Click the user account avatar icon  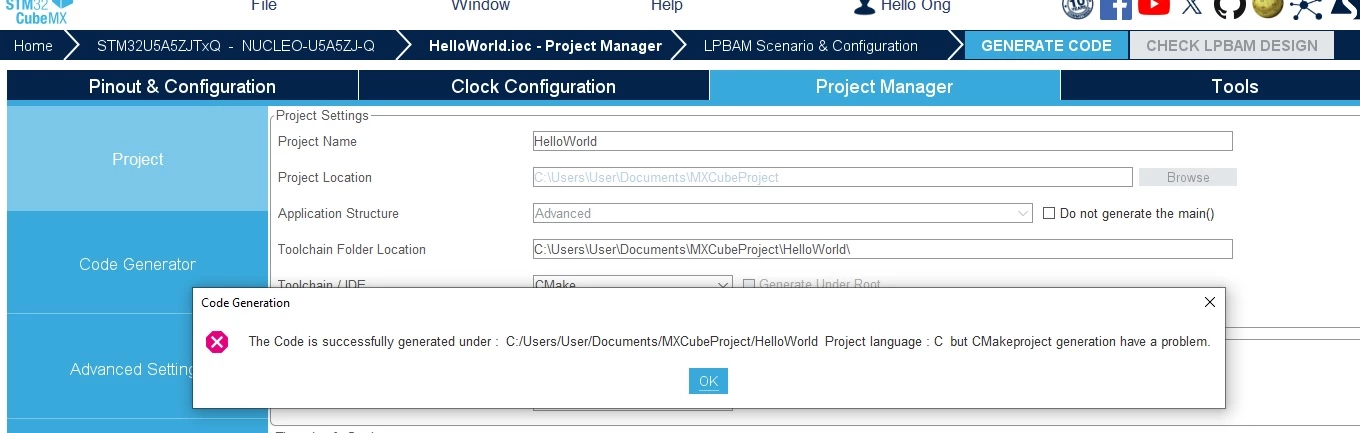(864, 6)
